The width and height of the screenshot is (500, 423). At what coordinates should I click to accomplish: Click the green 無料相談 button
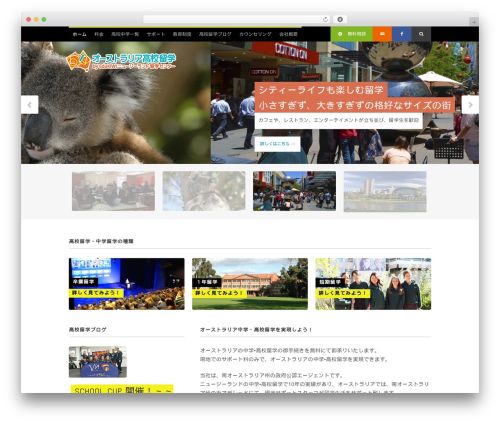pyautogui.click(x=351, y=34)
